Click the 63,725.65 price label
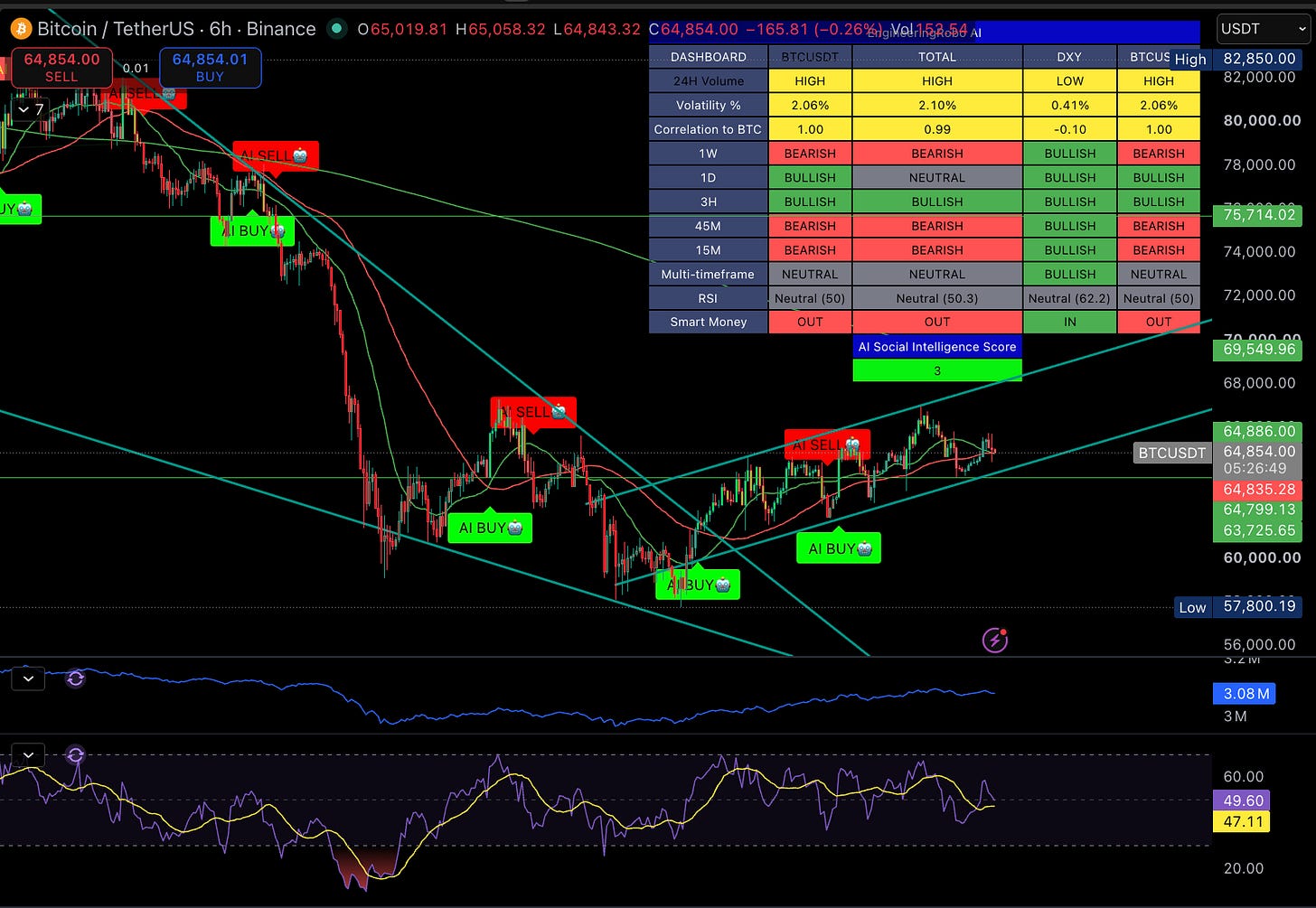This screenshot has width=1316, height=908. 1258,530
